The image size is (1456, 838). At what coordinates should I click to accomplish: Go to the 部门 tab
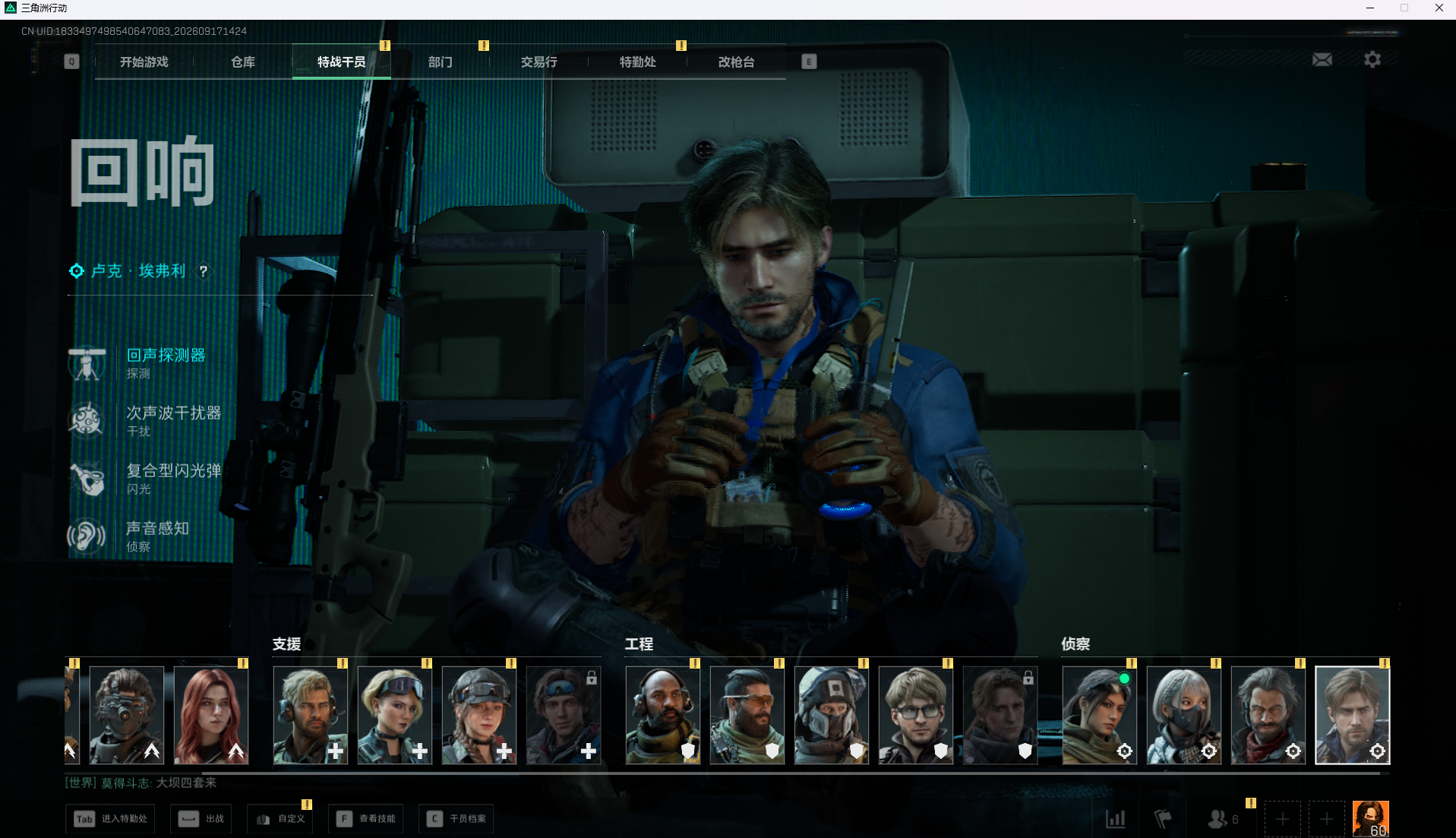(x=441, y=62)
